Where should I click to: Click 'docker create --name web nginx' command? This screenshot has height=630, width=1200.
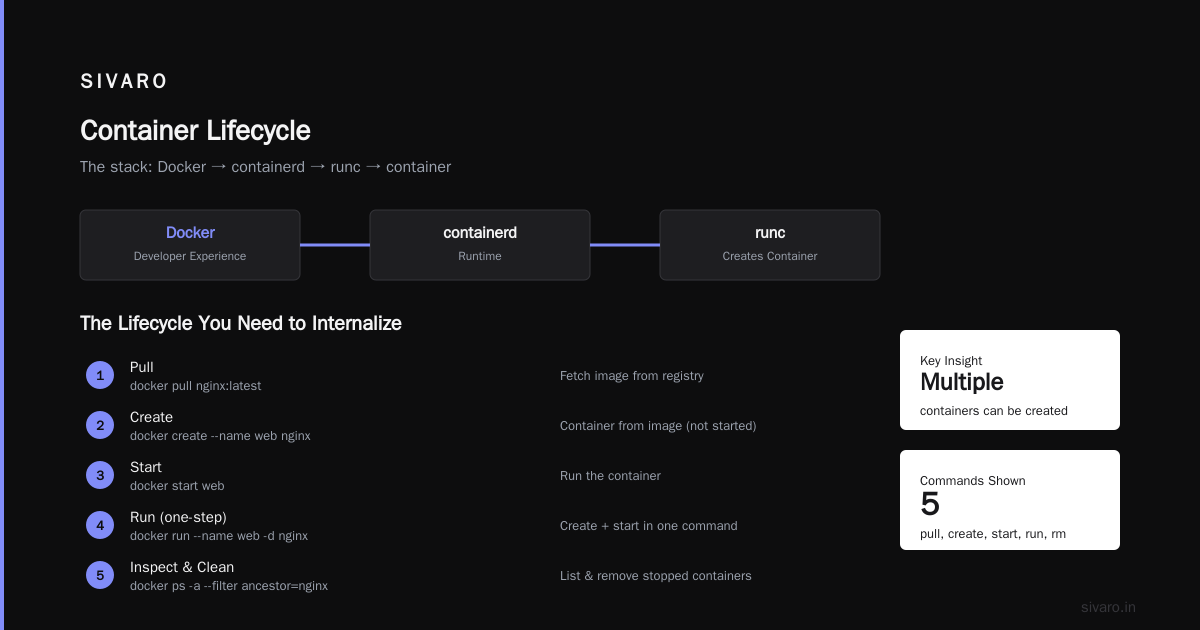tap(220, 436)
